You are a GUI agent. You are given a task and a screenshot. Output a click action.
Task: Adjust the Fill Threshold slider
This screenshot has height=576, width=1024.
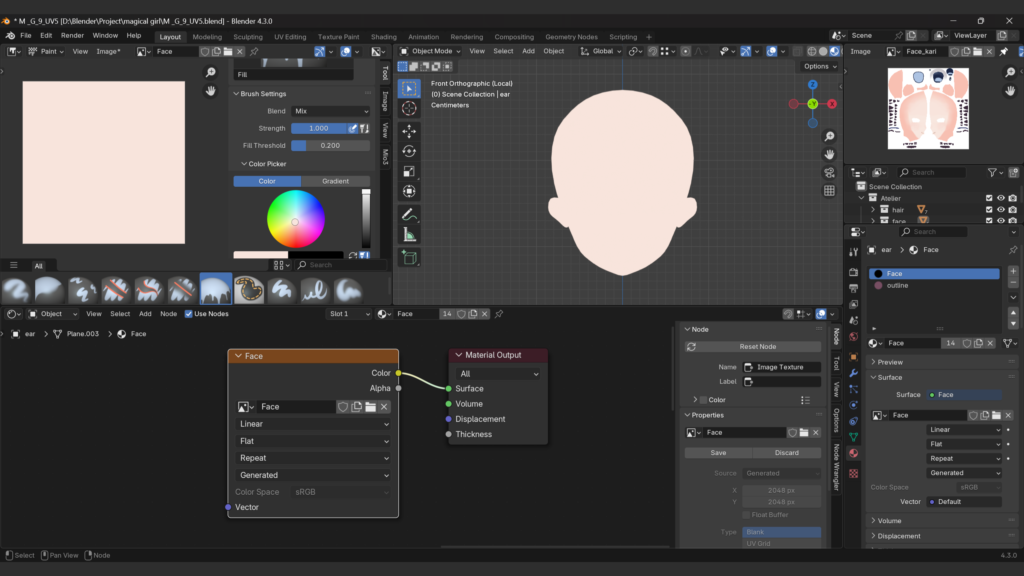click(x=330, y=145)
